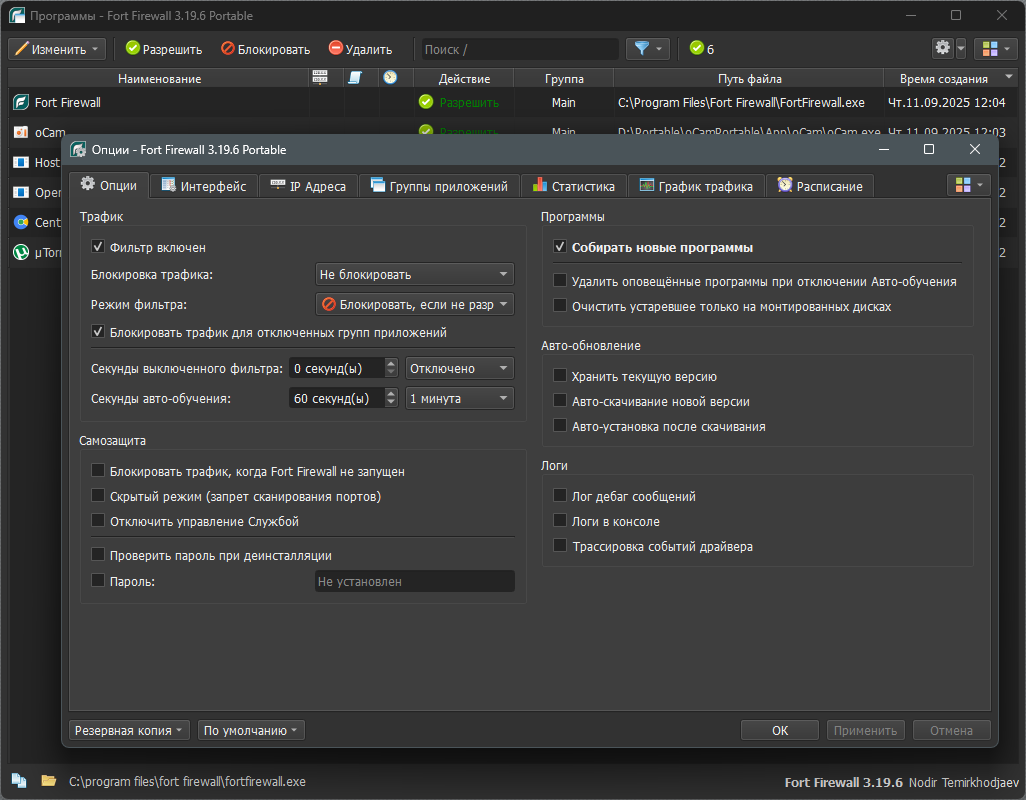Click the gear settings icon in the Programs window
Image resolution: width=1026 pixels, height=800 pixels.
[943, 48]
